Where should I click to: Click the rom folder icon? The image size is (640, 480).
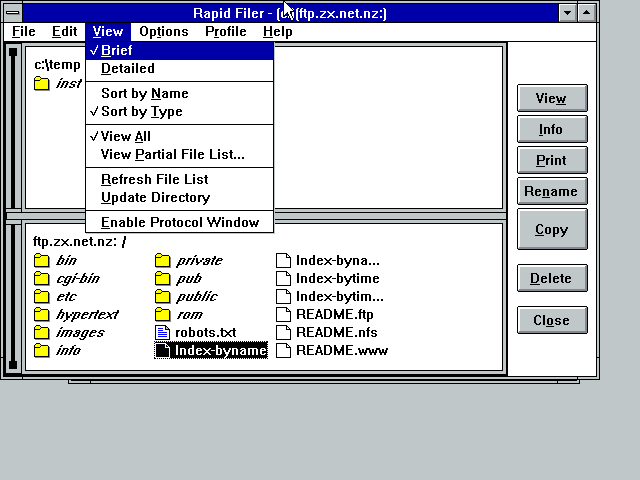162,314
